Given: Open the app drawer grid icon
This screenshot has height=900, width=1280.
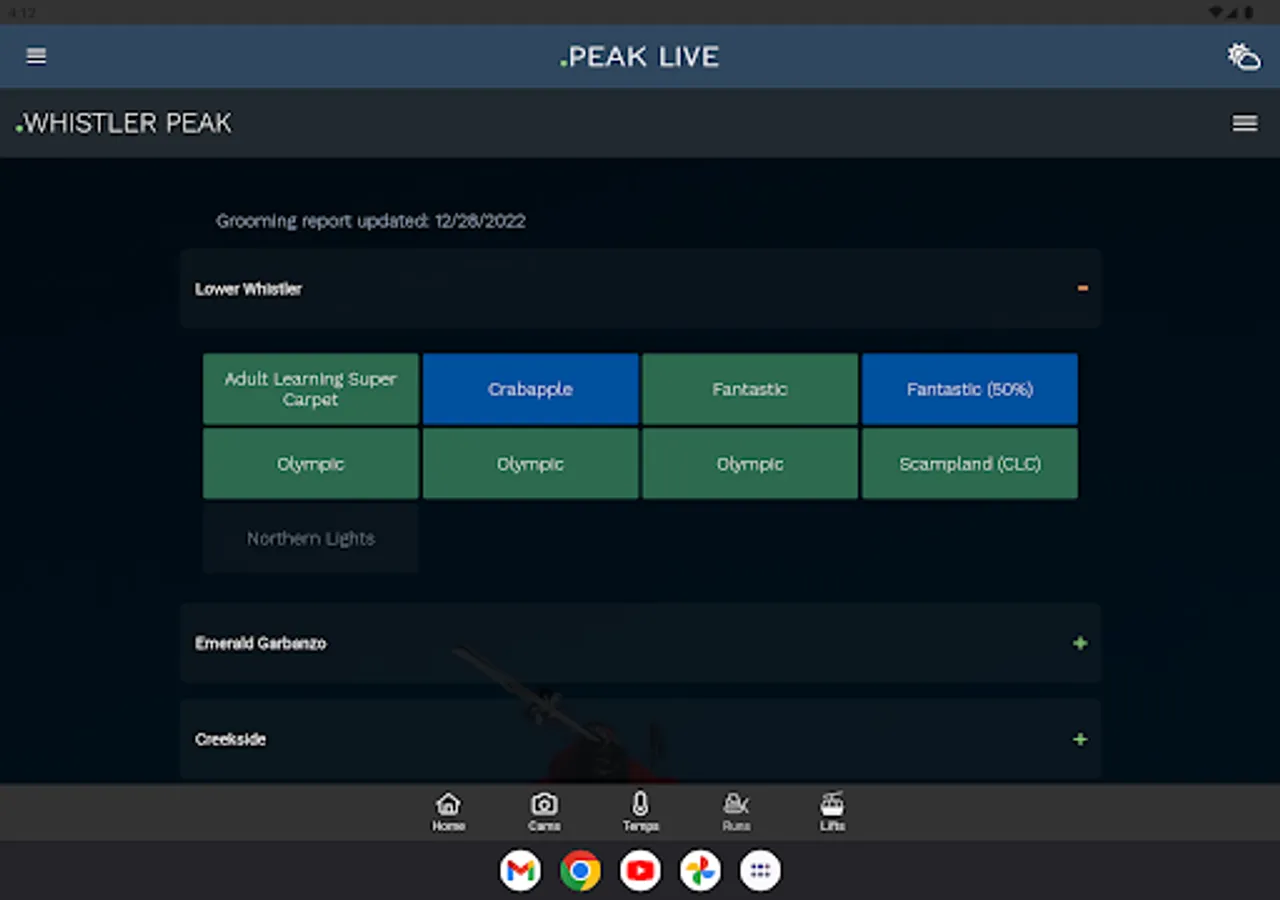Looking at the screenshot, I should click(x=760, y=871).
